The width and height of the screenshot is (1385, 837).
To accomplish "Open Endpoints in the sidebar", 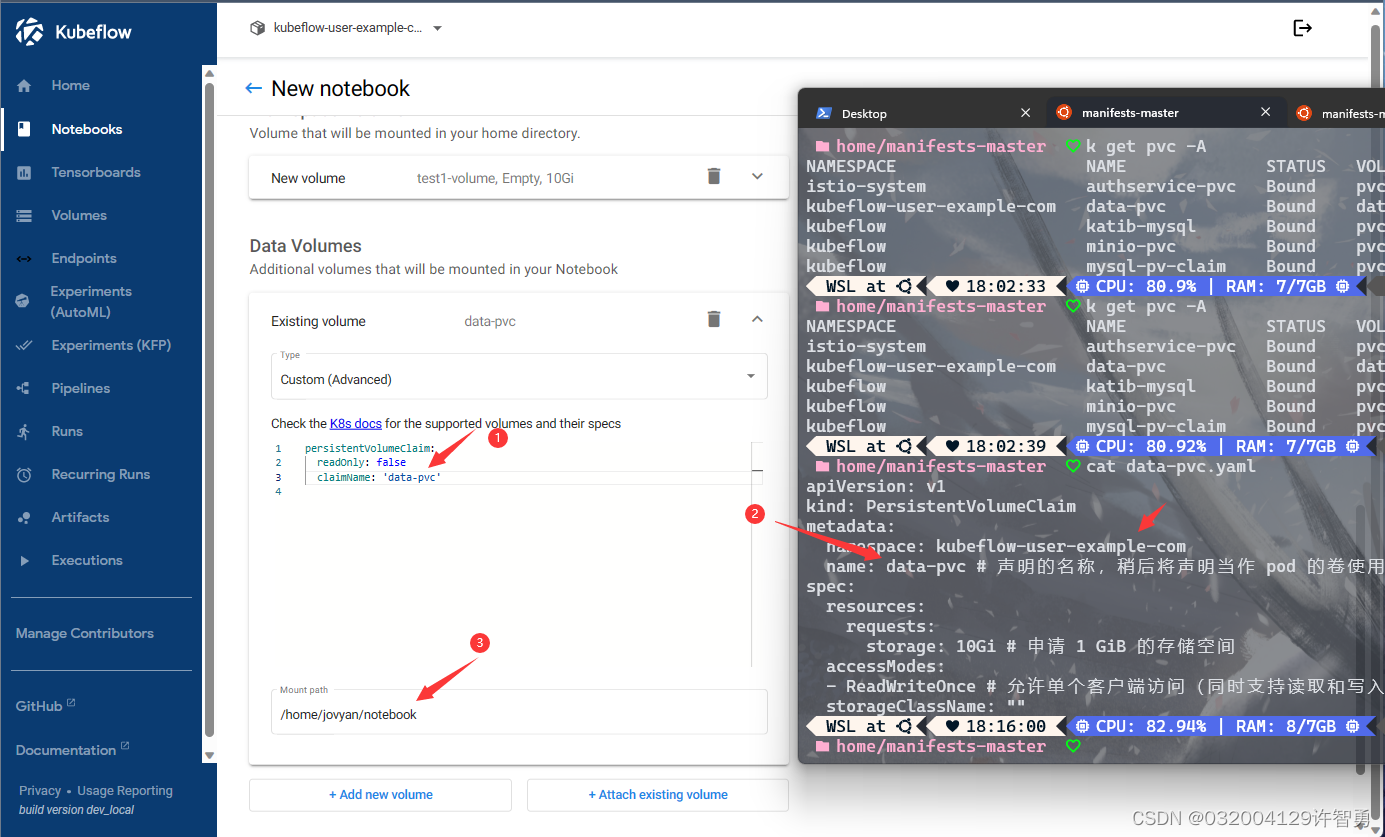I will 84,258.
